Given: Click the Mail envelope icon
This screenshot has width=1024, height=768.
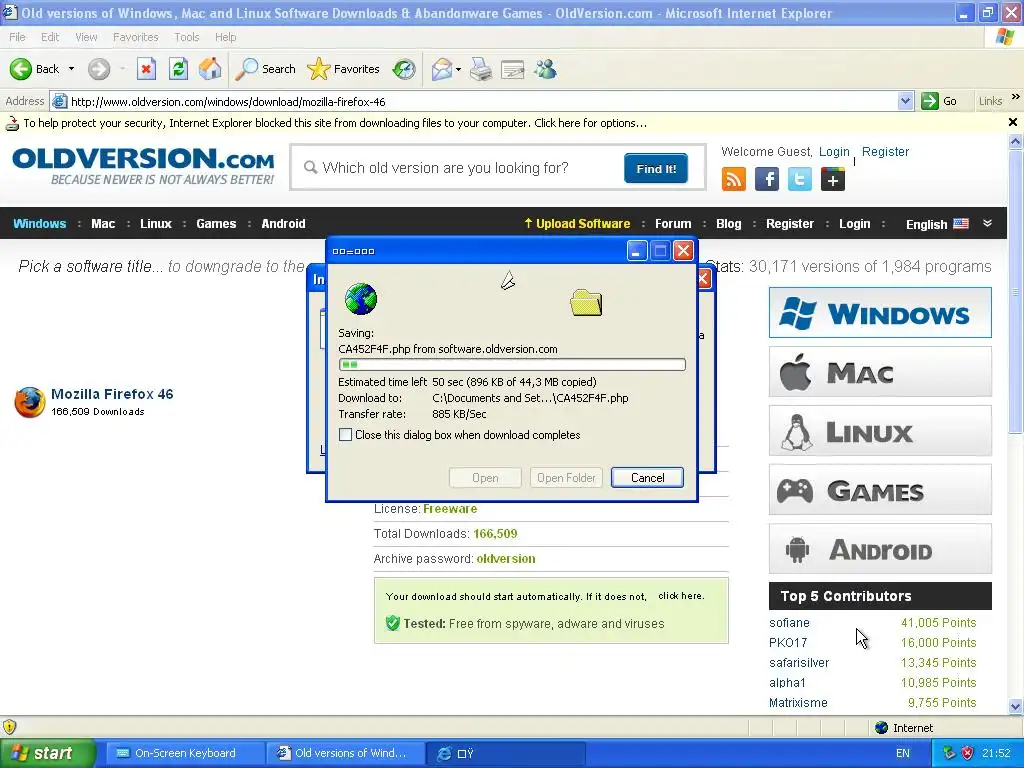Looking at the screenshot, I should coord(442,69).
